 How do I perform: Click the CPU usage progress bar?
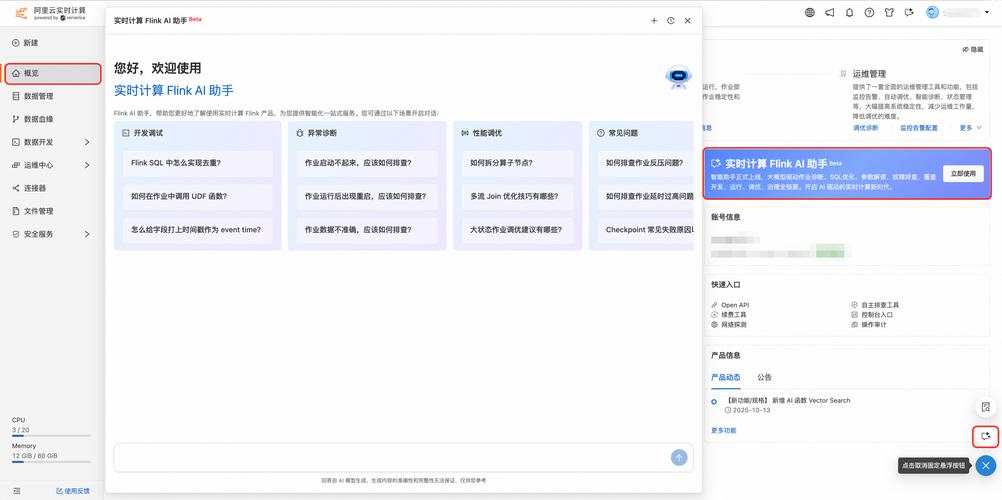point(51,436)
